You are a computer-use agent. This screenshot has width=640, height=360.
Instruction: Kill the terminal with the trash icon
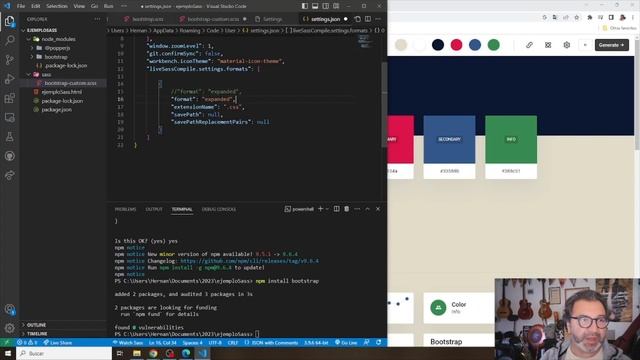[347, 209]
